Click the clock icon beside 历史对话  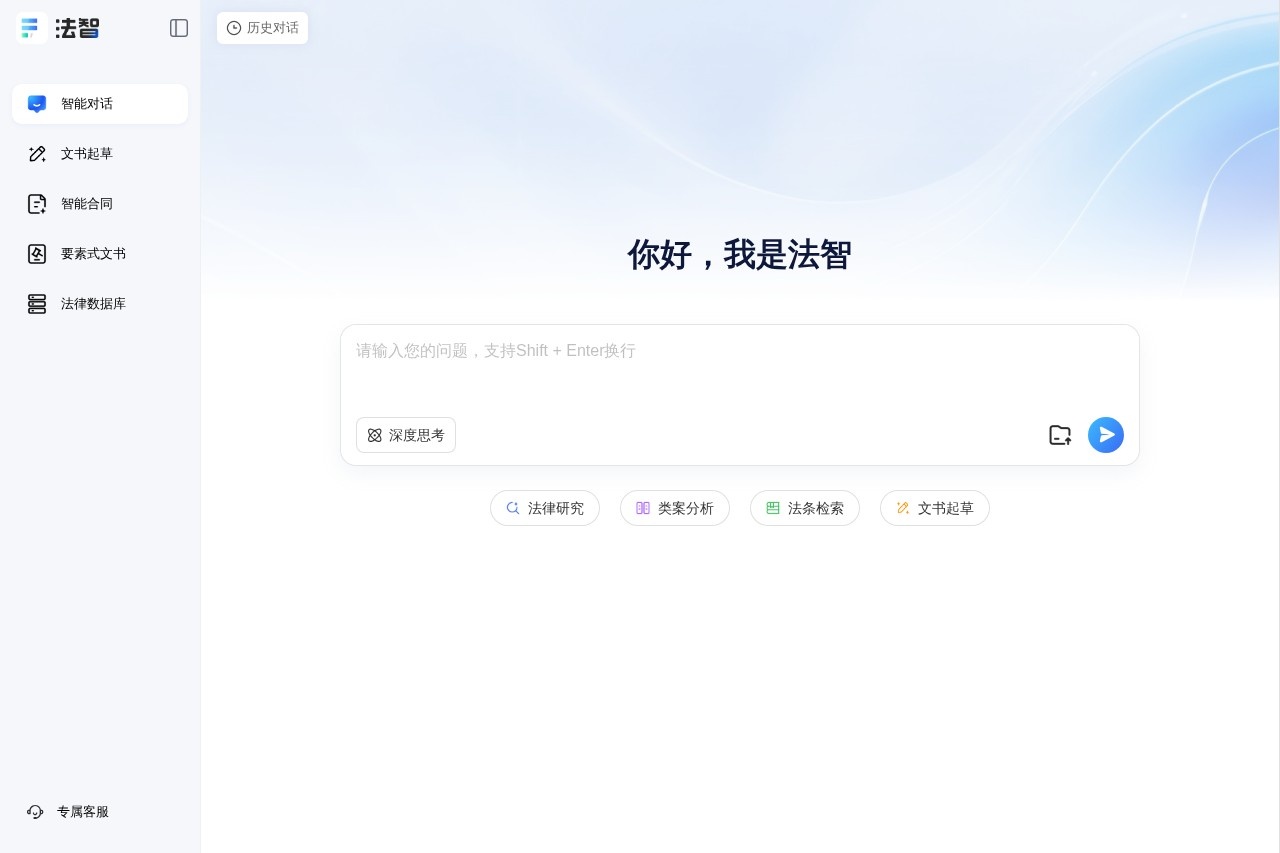point(234,28)
